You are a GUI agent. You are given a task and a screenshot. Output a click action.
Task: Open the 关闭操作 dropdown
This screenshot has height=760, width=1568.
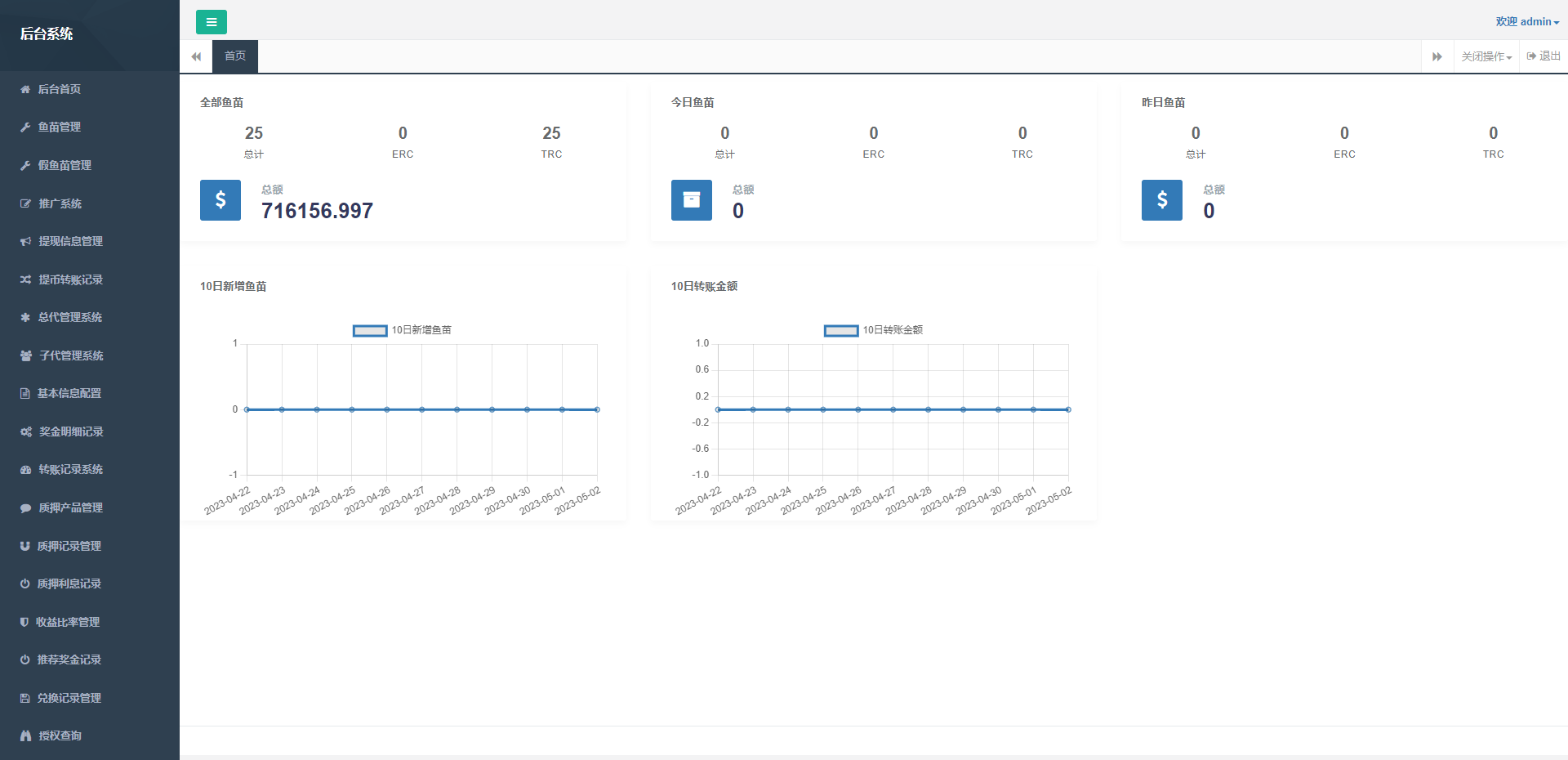(1486, 56)
